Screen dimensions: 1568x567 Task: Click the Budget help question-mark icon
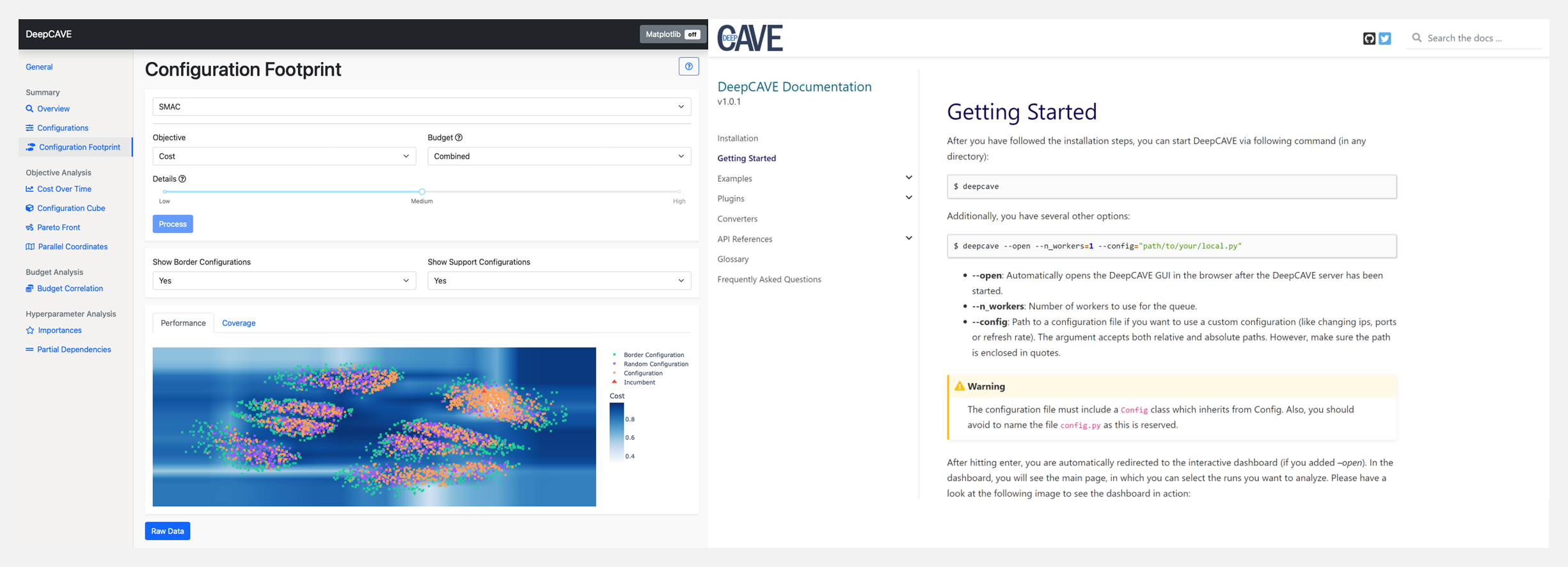coord(459,138)
